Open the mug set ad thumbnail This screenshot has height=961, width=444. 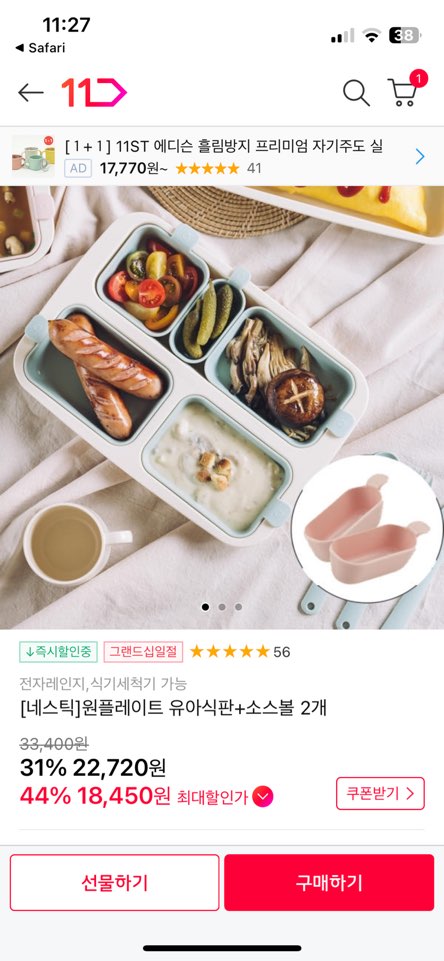[x=33, y=156]
